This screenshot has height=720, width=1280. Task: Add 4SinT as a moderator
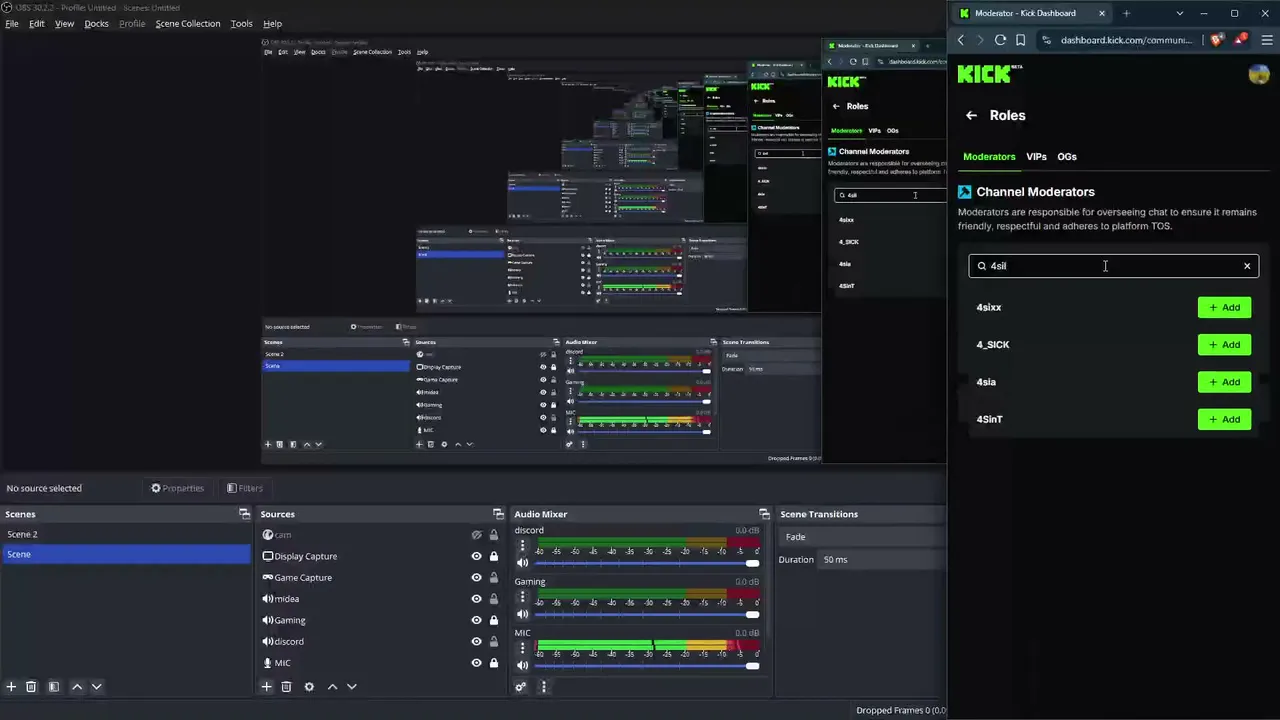[x=1224, y=419]
